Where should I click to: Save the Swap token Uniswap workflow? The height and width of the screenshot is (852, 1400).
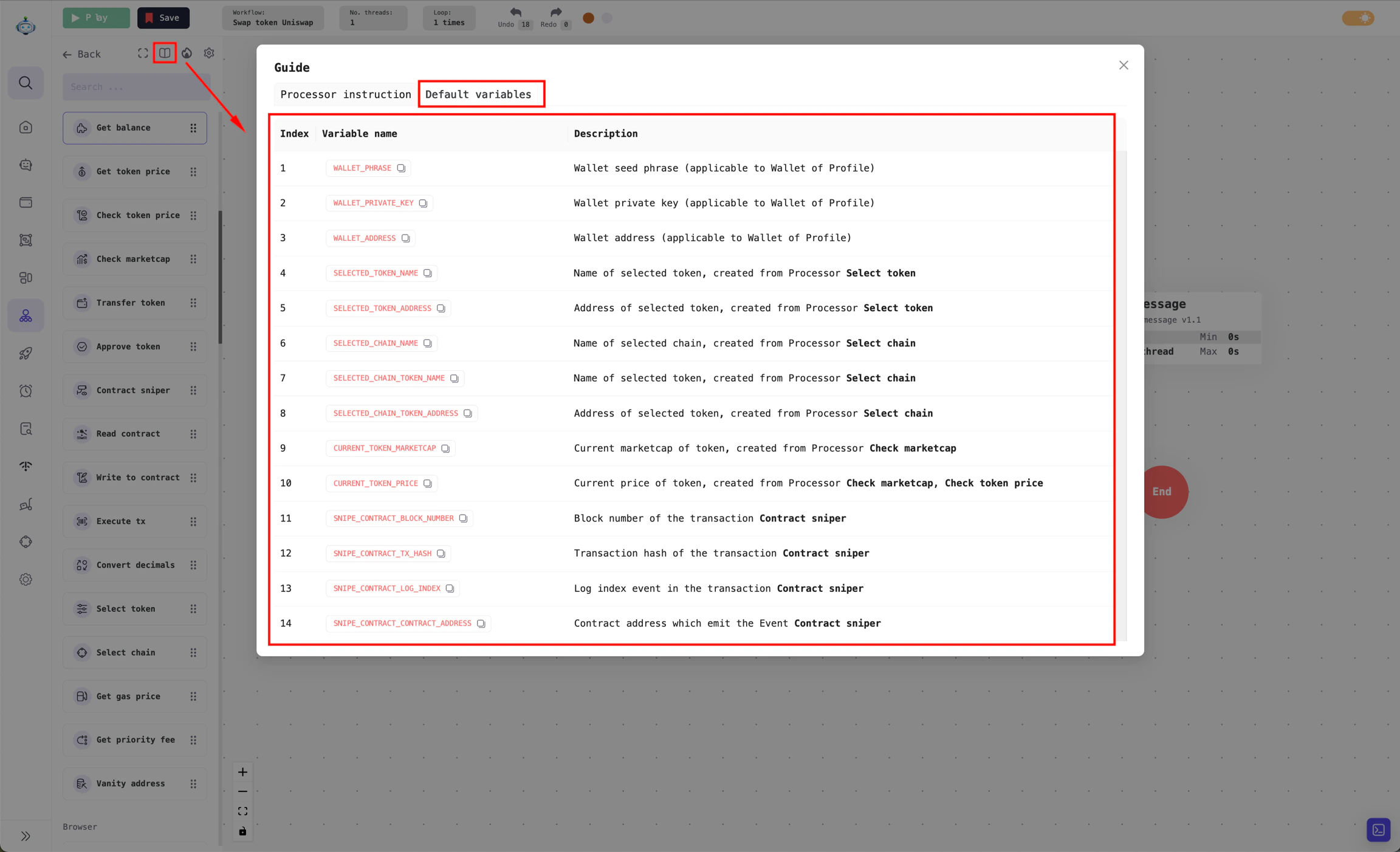[x=163, y=18]
